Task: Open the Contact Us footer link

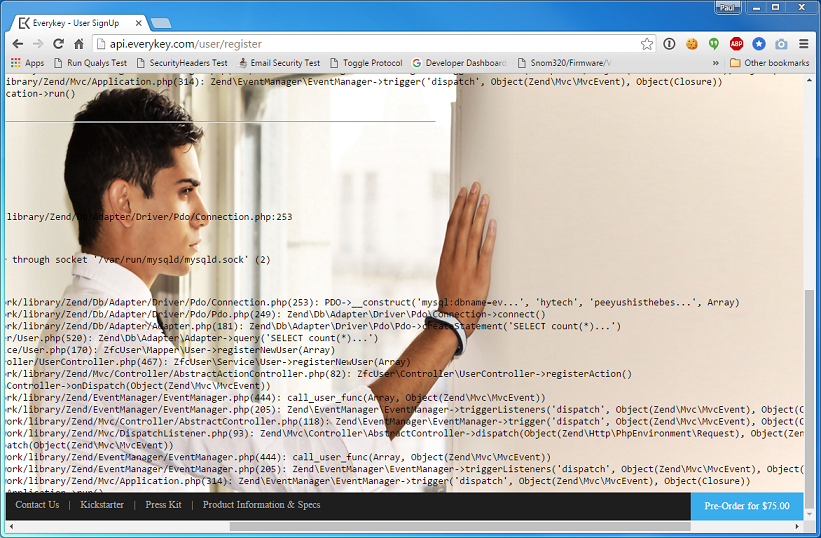Action: (x=37, y=505)
